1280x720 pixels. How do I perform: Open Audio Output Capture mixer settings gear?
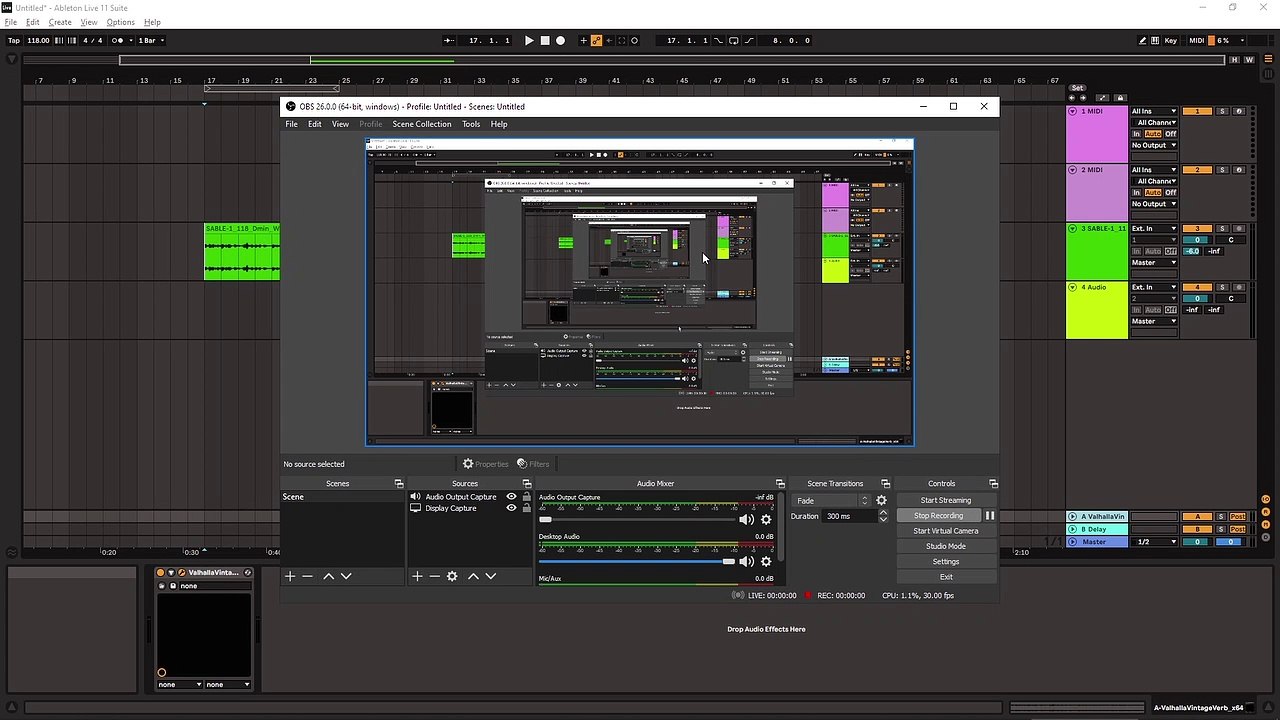tap(766, 520)
